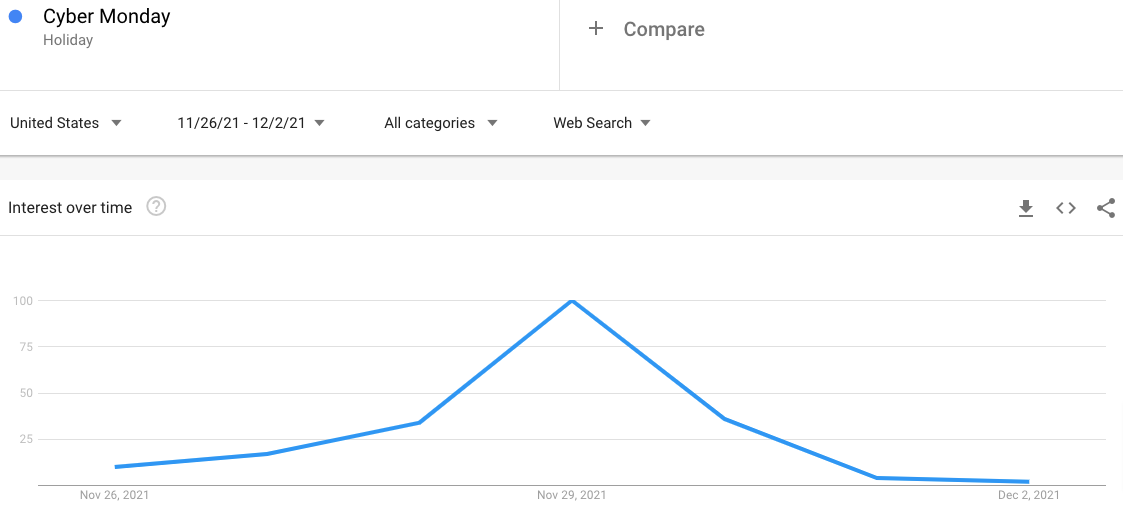This screenshot has width=1123, height=510.
Task: Click the Nov 29, 2021 axis label
Action: click(x=572, y=495)
